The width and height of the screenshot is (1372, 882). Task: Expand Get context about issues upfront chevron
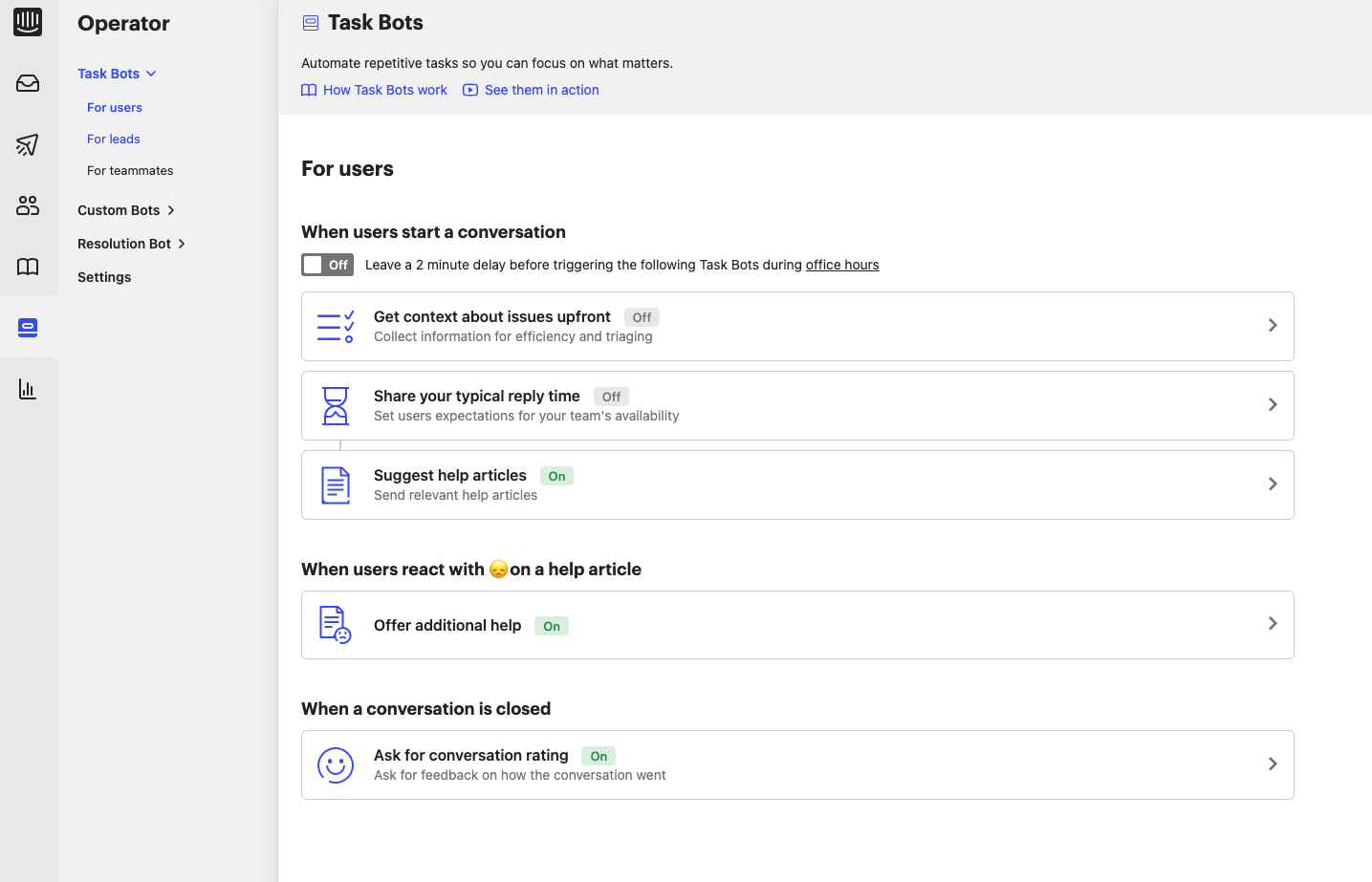coord(1273,326)
